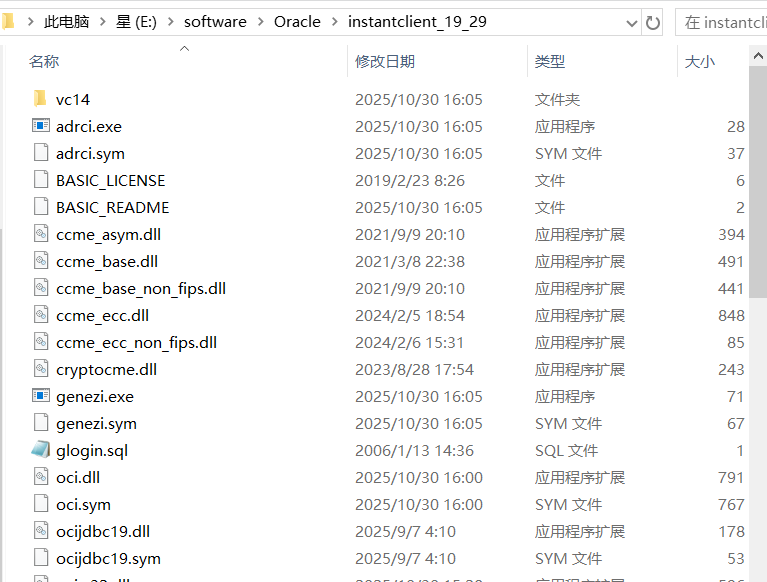The image size is (767, 582).
Task: Select the oci.sym file name
Action: [83, 504]
